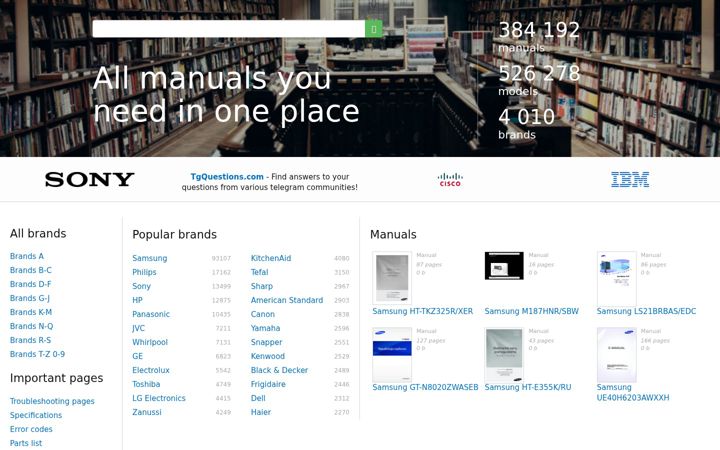Screen dimensions: 720x450
Task: Open Brands D-F list
Action: 30,284
